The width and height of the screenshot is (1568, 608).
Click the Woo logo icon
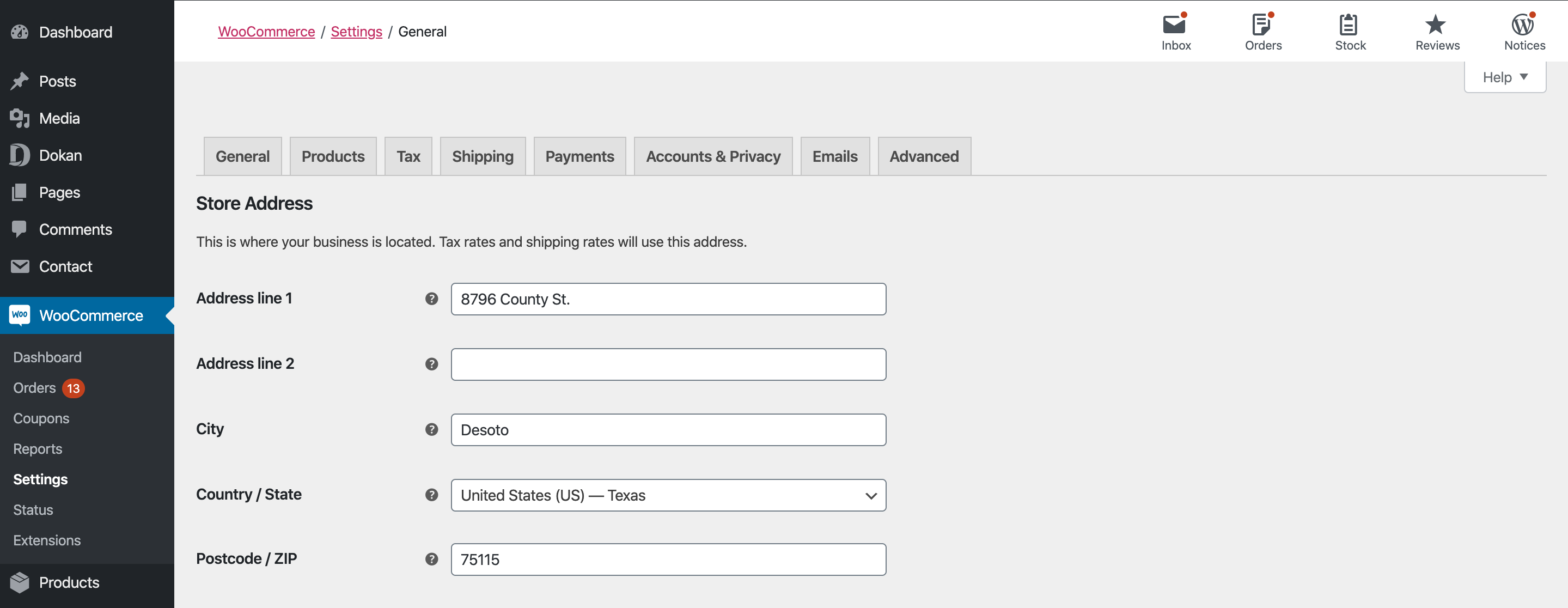(20, 315)
